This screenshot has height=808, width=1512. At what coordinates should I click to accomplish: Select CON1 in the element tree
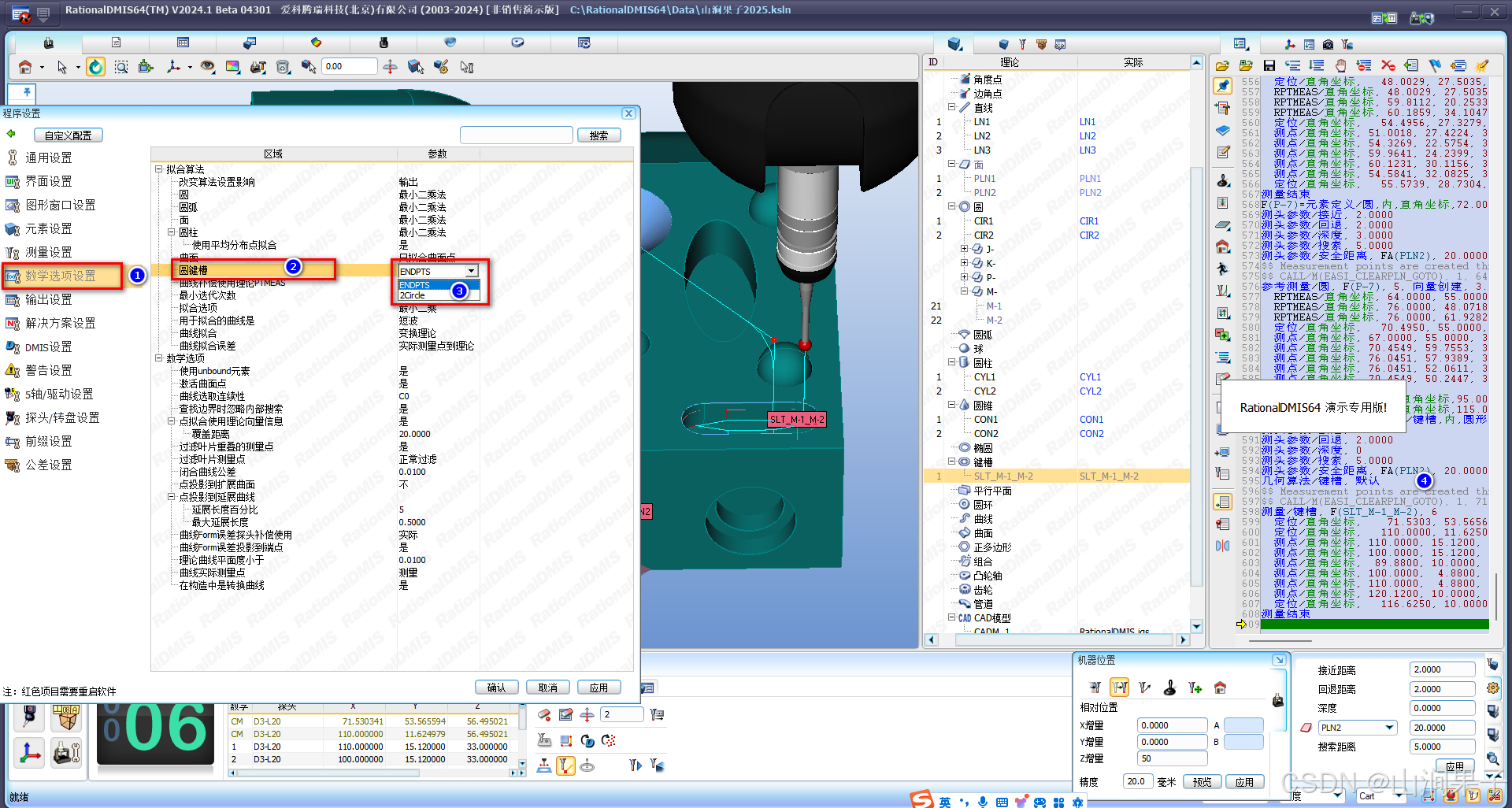pos(986,420)
